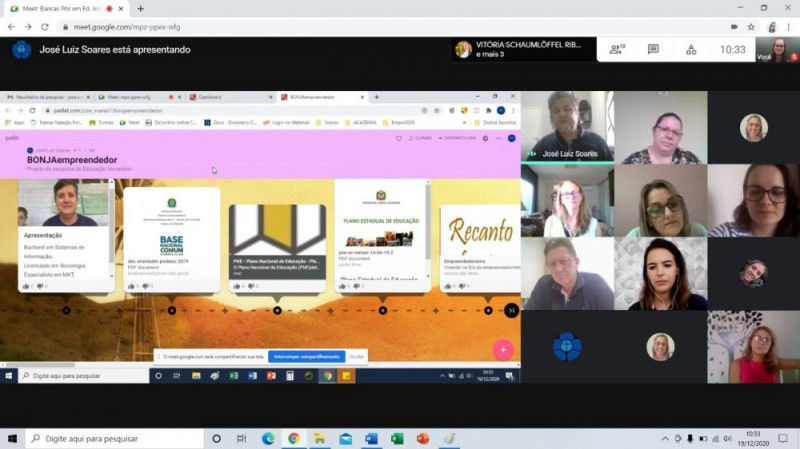
Task: Open the outer Chrome three-dot menu
Action: [789, 27]
